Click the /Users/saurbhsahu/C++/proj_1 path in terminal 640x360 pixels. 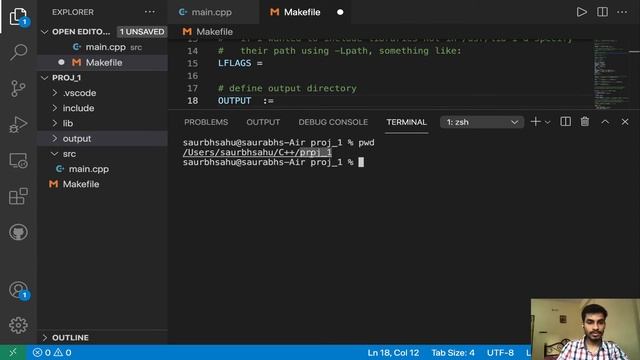(257, 152)
